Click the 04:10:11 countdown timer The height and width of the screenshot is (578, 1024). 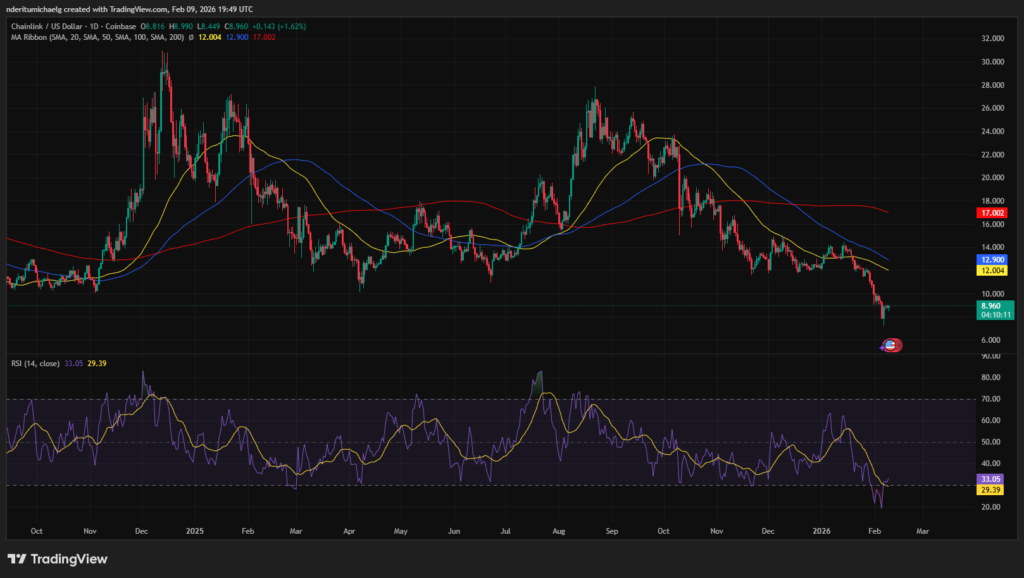(995, 316)
